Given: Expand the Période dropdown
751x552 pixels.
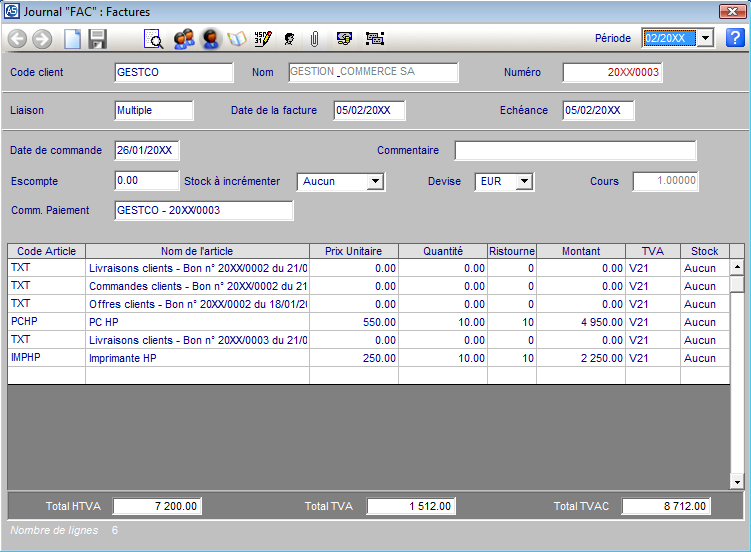Looking at the screenshot, I should [704, 38].
